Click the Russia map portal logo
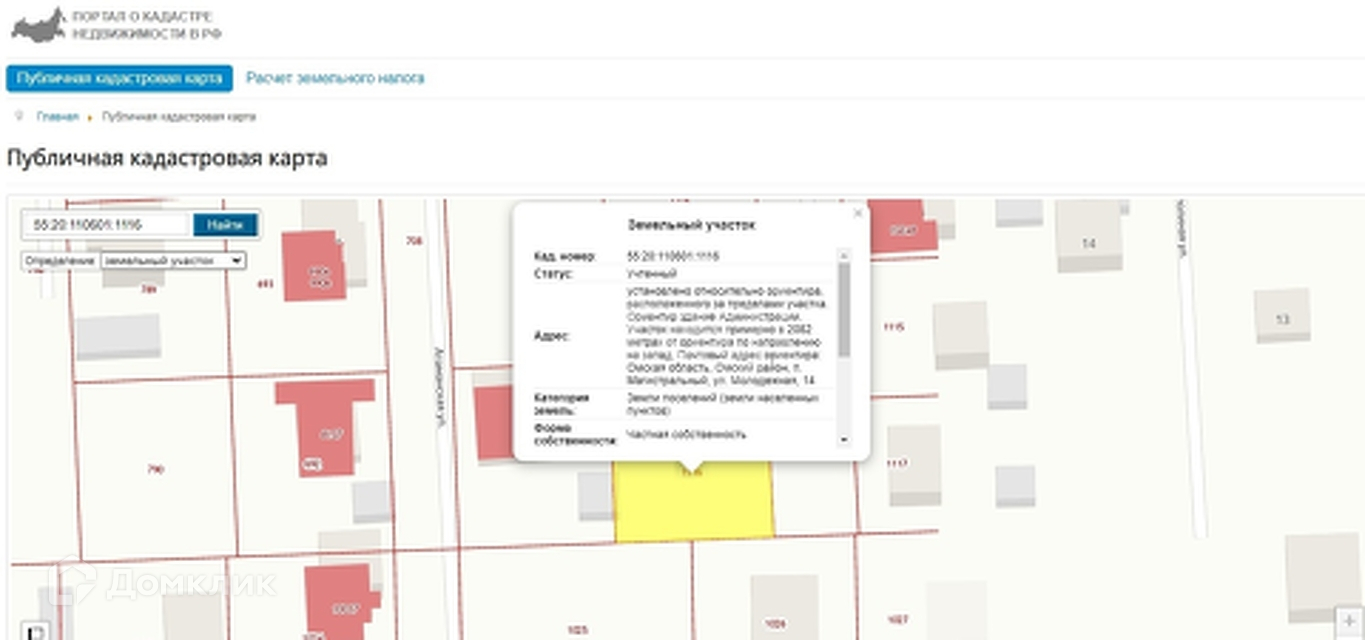The width and height of the screenshot is (1365, 640). (x=38, y=24)
